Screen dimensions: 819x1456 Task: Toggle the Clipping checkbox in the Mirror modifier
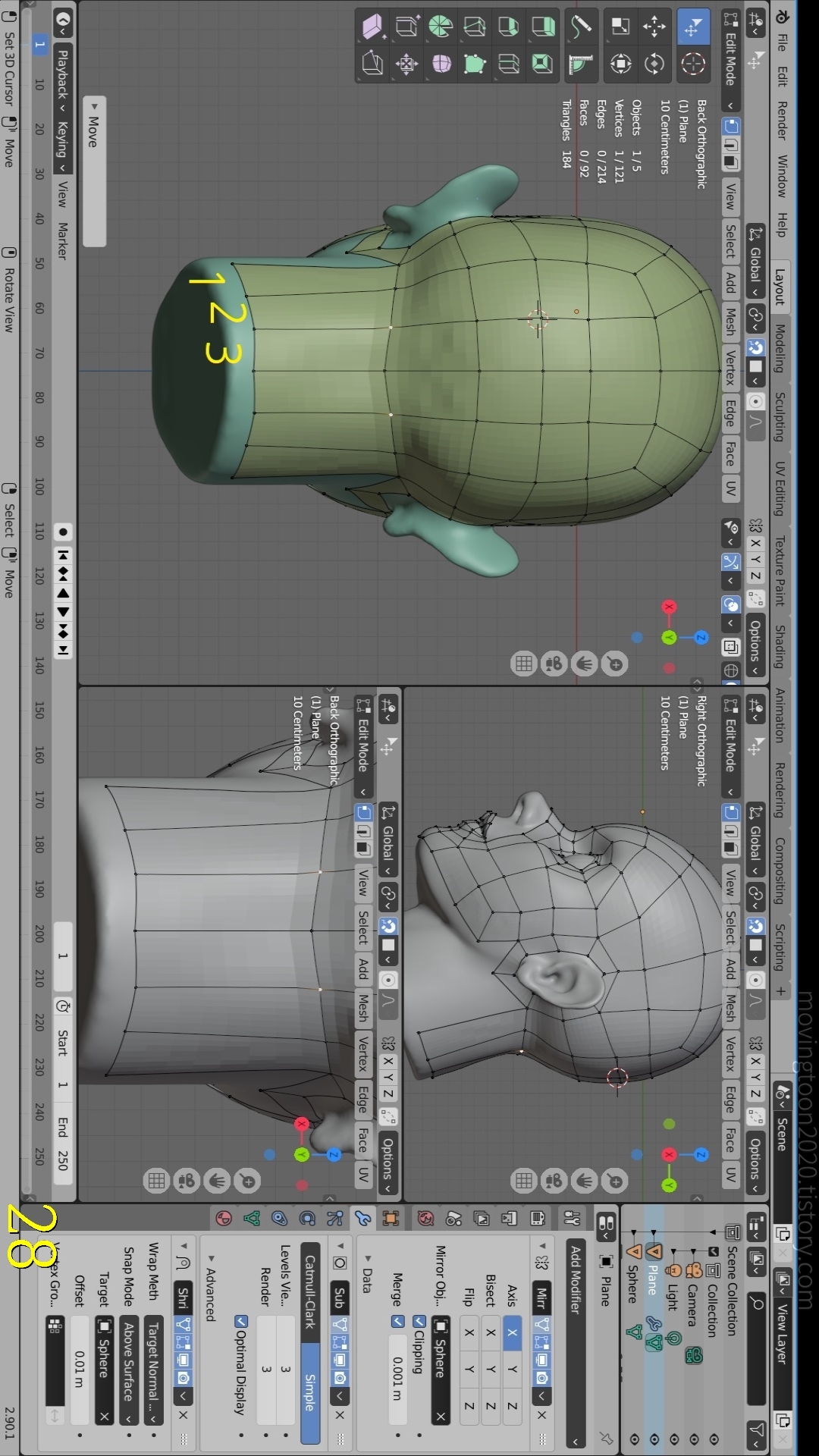(419, 1322)
